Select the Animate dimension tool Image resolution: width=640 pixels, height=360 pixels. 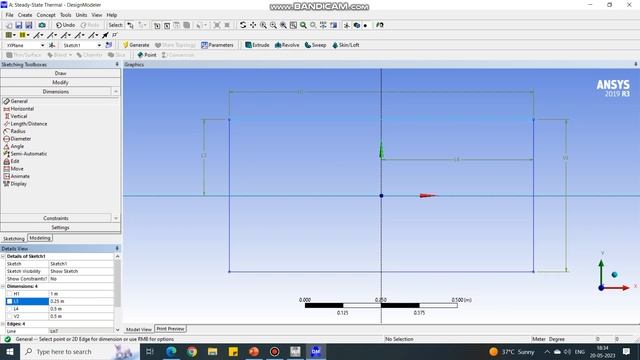16,176
